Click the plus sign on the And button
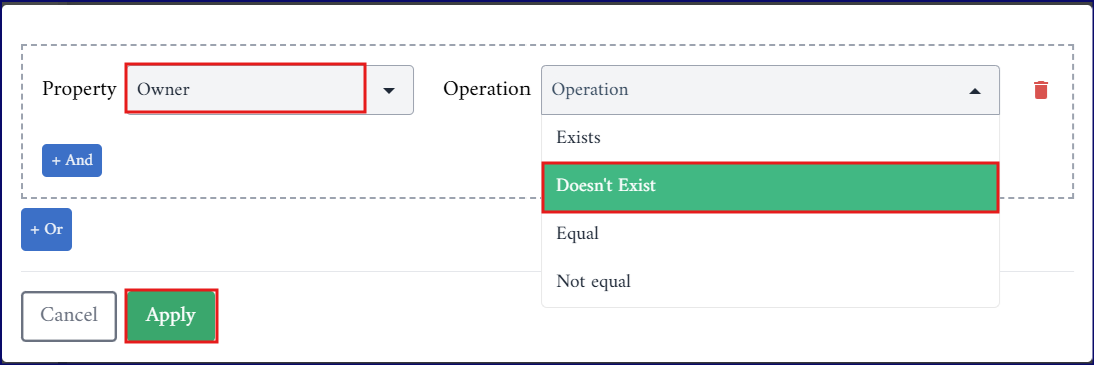The width and height of the screenshot is (1094, 365). pos(56,161)
